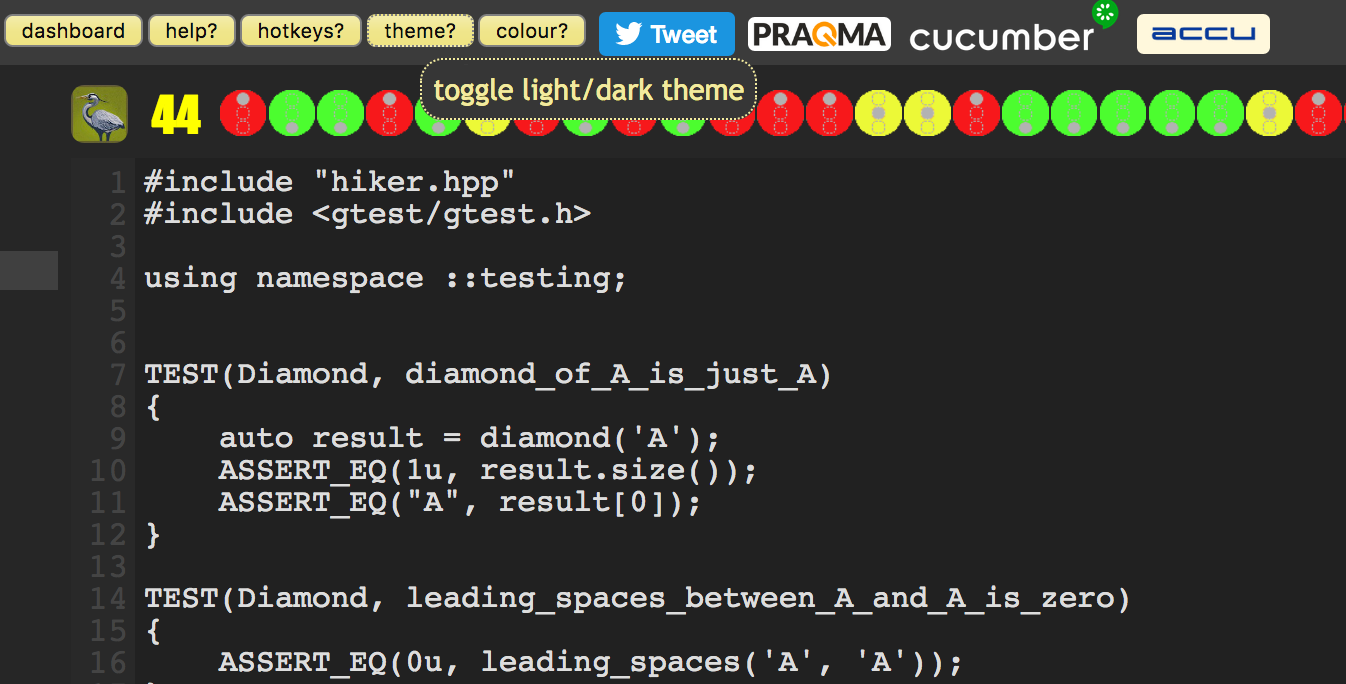Click the yellow 44 traffic-light count
The image size is (1346, 684).
(176, 115)
